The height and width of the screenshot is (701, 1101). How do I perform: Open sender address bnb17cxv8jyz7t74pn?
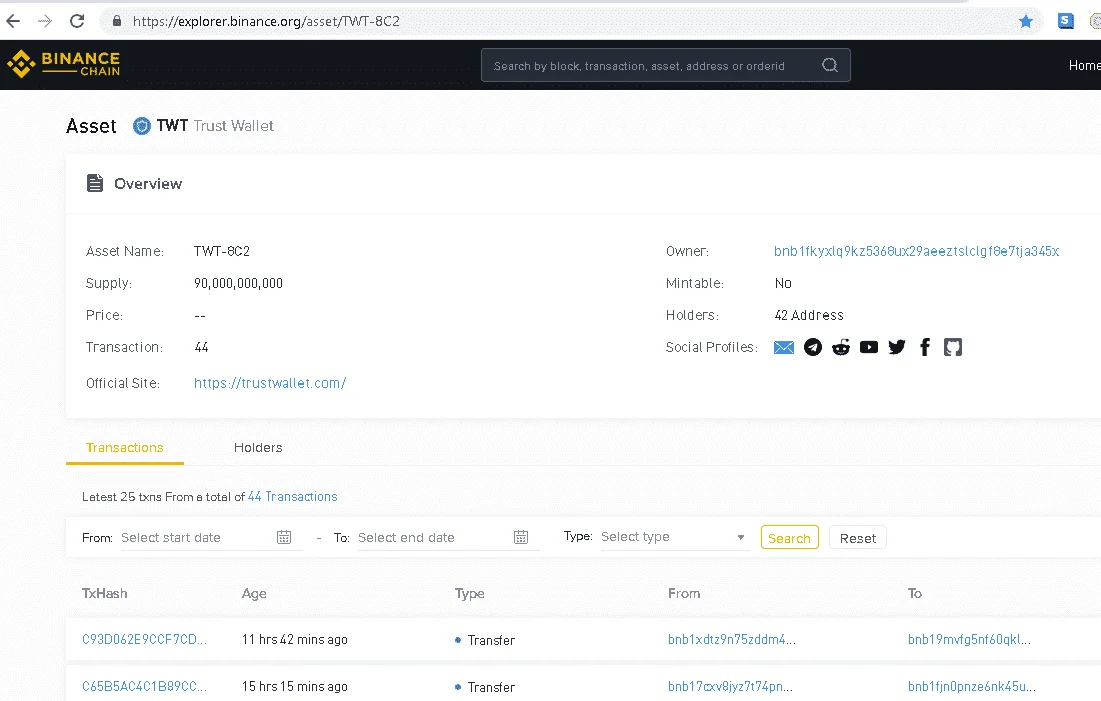click(730, 686)
